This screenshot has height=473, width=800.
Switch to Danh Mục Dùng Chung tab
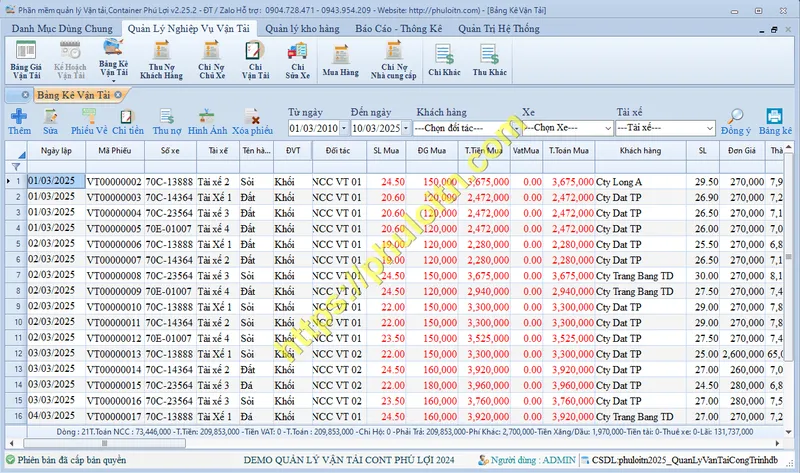point(62,29)
